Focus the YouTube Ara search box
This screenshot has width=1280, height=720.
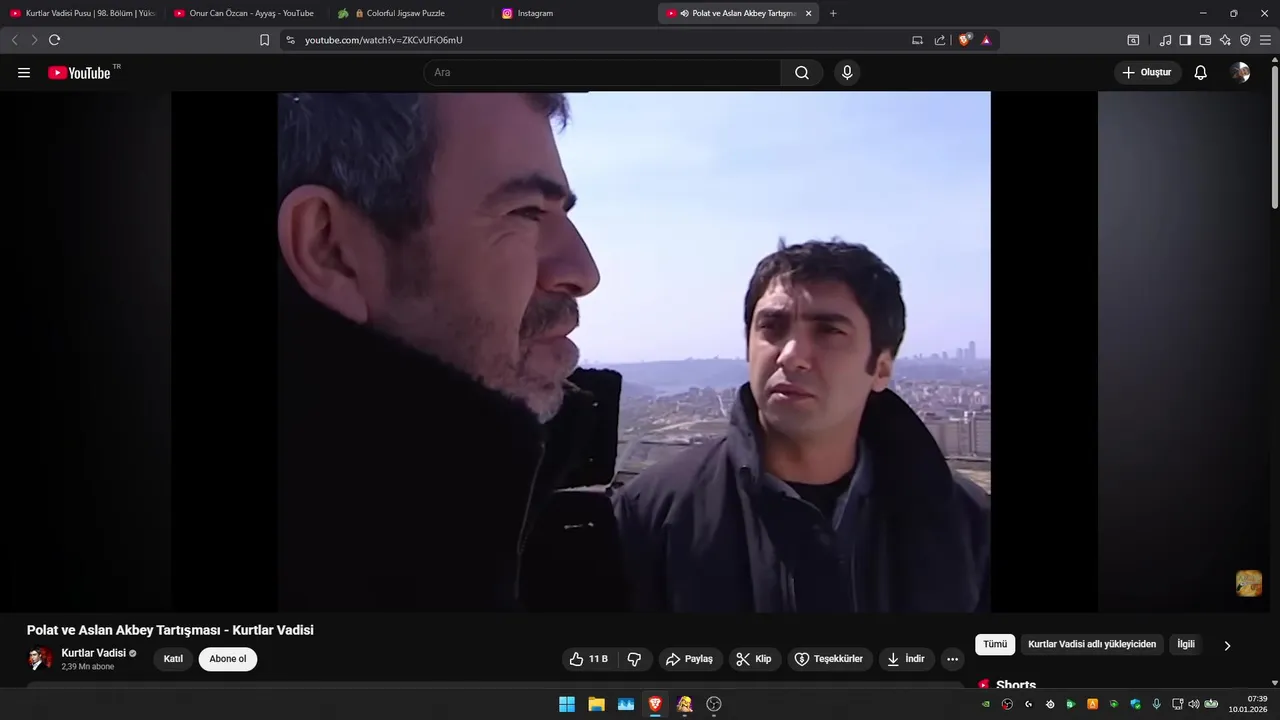602,73
